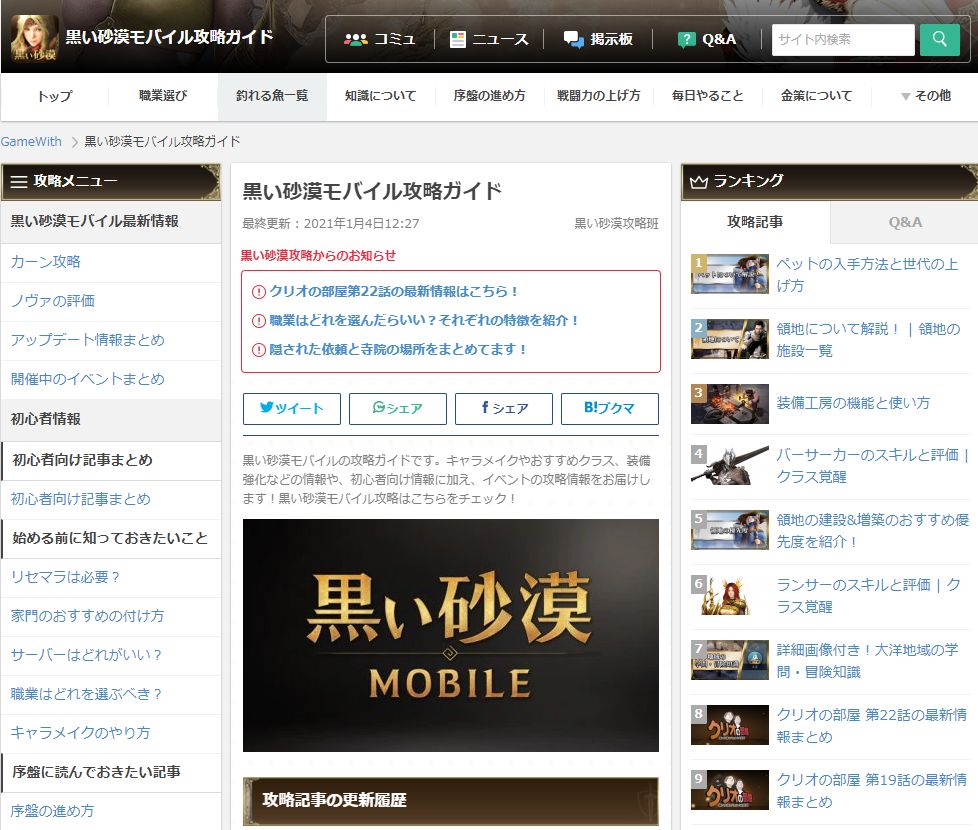Open rank 1 pet article thumbnail
The image size is (978, 830).
point(729,274)
